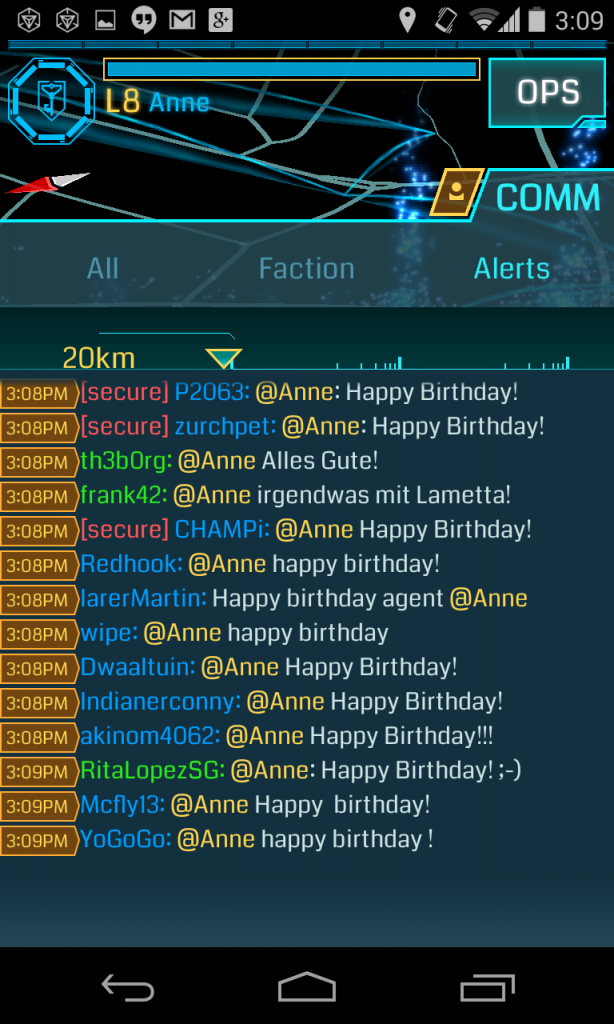Screen dimensions: 614x1024
Task: Open the recent apps navigation icon
Action: point(487,987)
